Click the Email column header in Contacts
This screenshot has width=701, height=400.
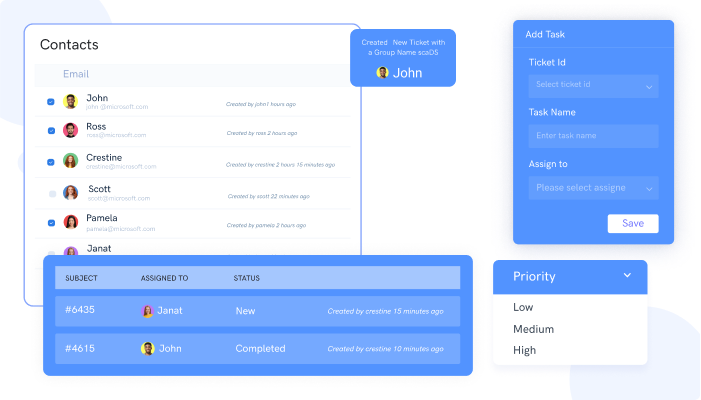coord(76,74)
